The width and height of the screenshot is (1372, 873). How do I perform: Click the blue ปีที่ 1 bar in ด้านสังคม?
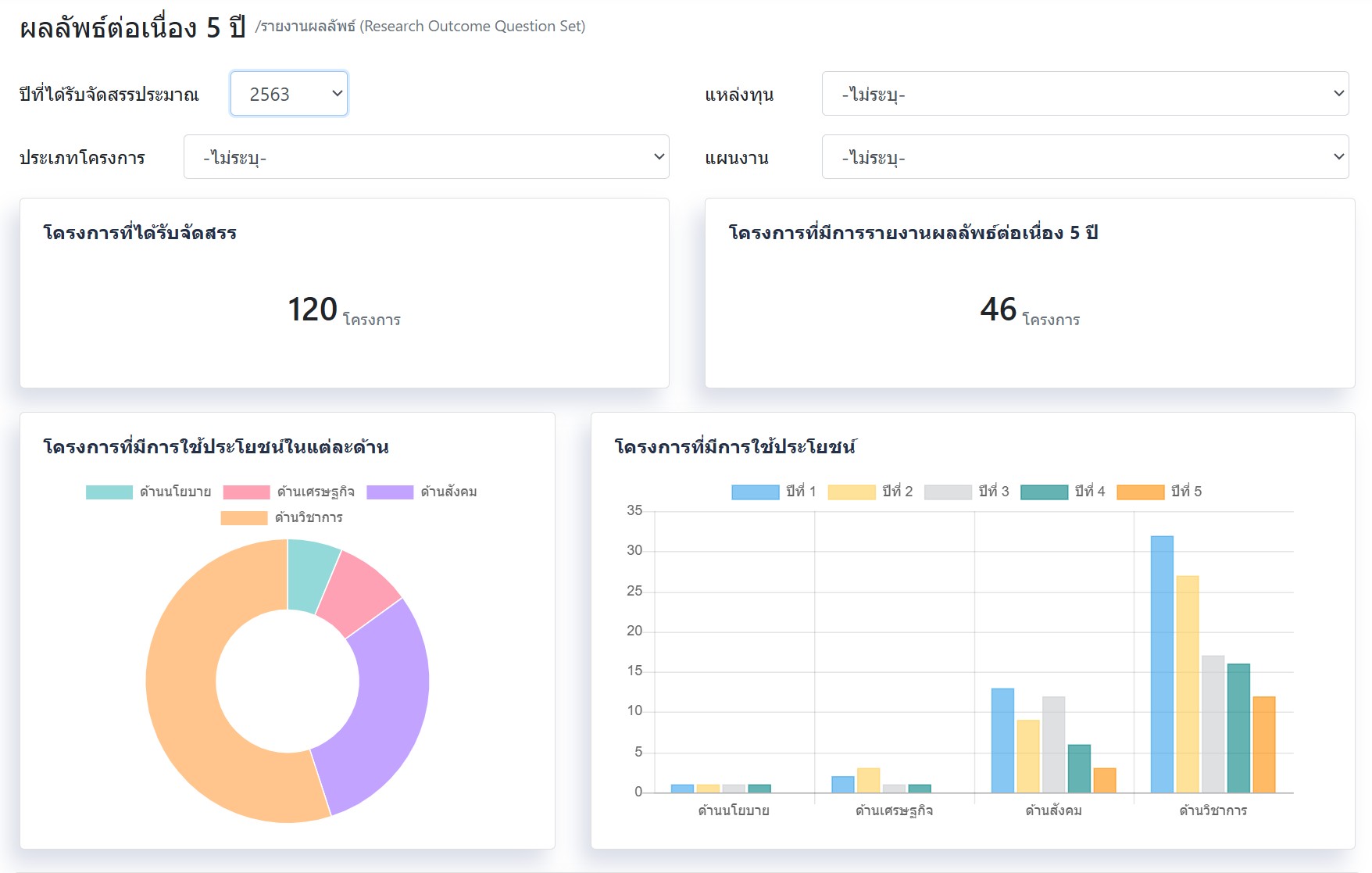coord(1002,740)
